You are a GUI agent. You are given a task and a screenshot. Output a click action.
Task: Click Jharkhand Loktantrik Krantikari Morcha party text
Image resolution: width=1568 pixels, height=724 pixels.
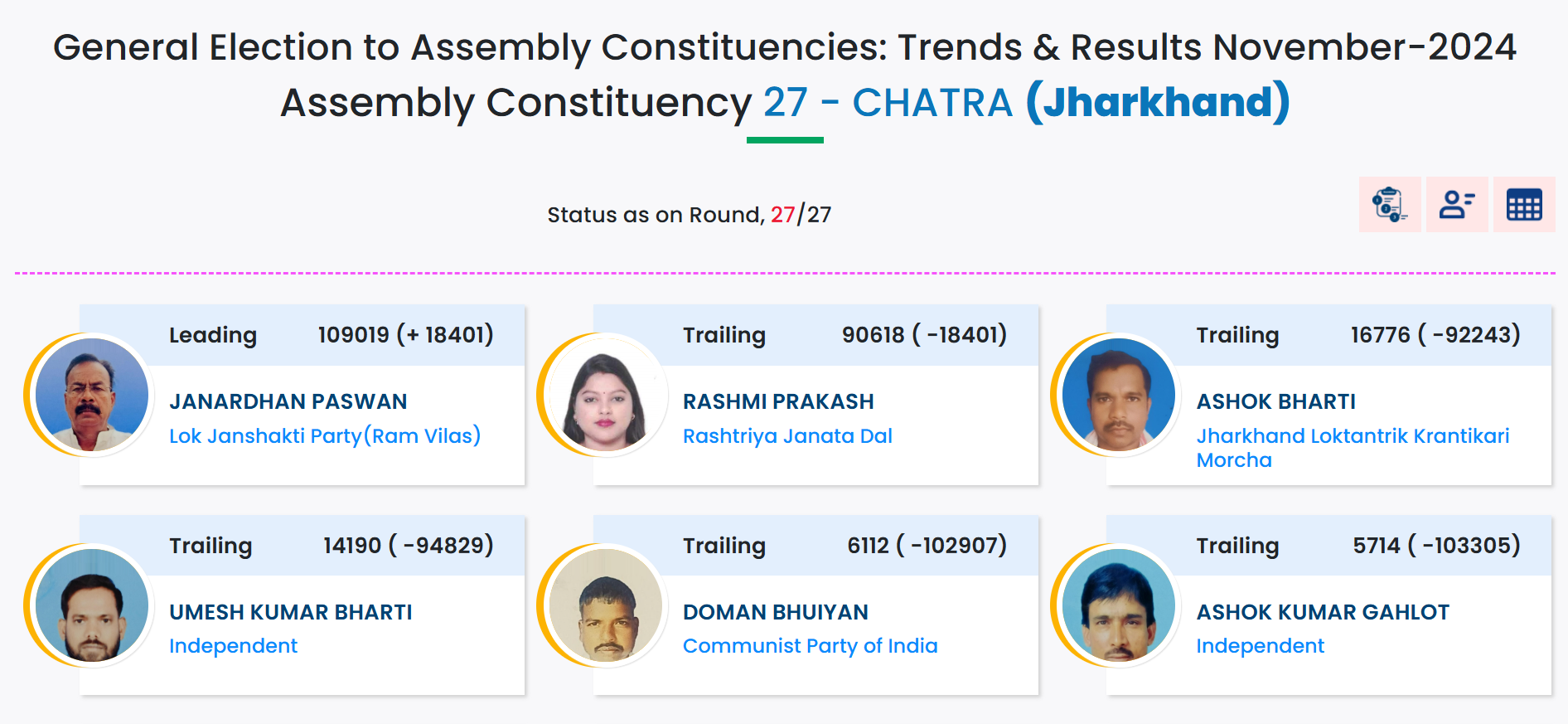pyautogui.click(x=1353, y=447)
